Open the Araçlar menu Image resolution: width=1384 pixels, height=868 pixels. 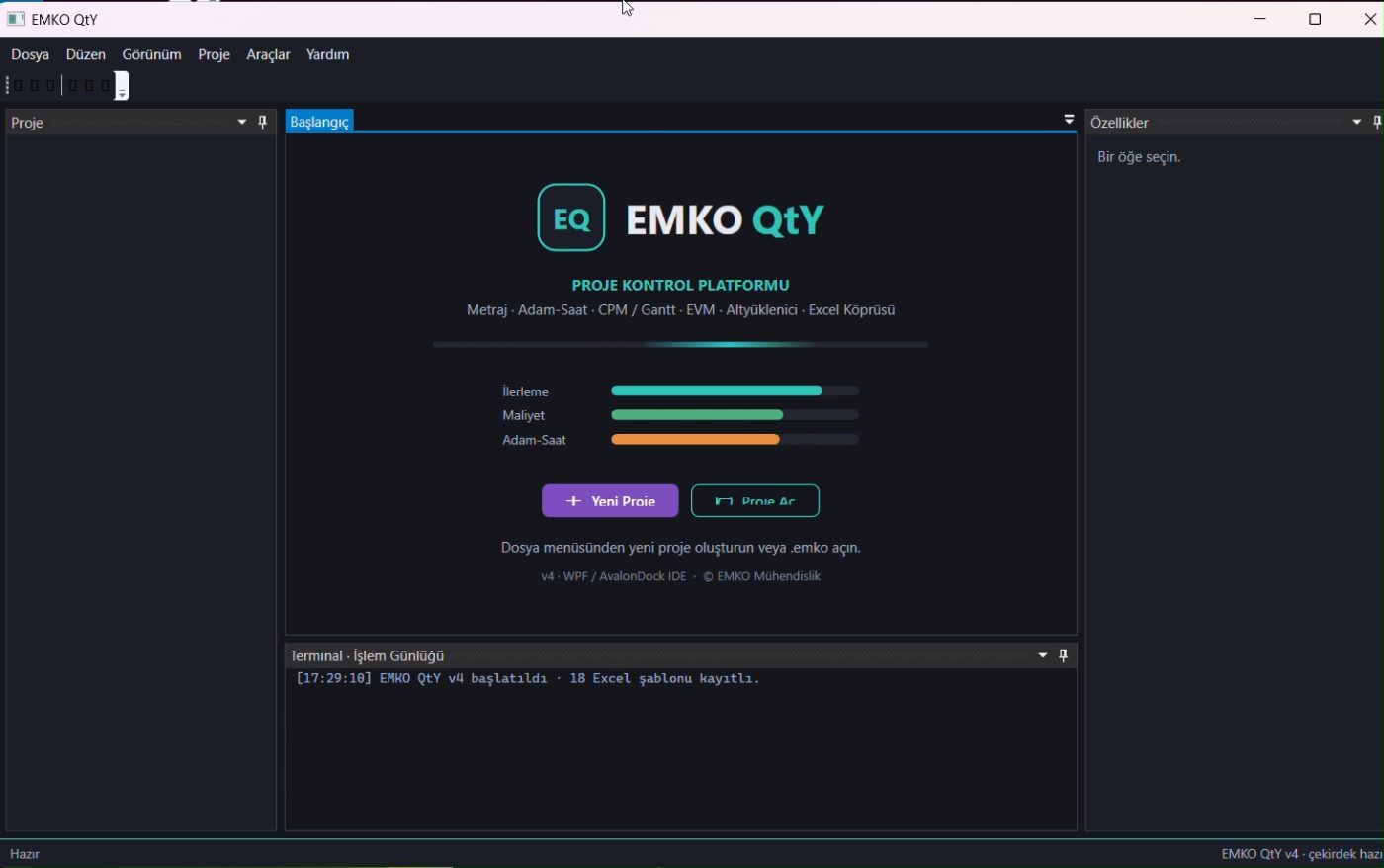click(x=268, y=54)
